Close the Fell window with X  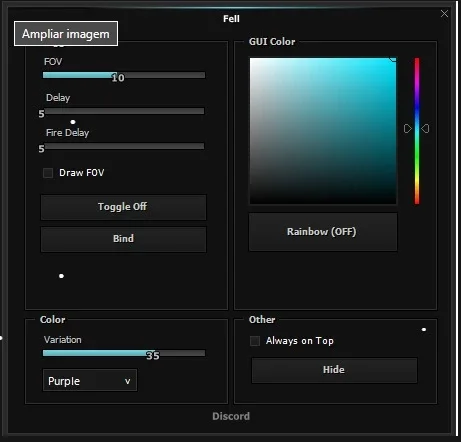pyautogui.click(x=444, y=14)
